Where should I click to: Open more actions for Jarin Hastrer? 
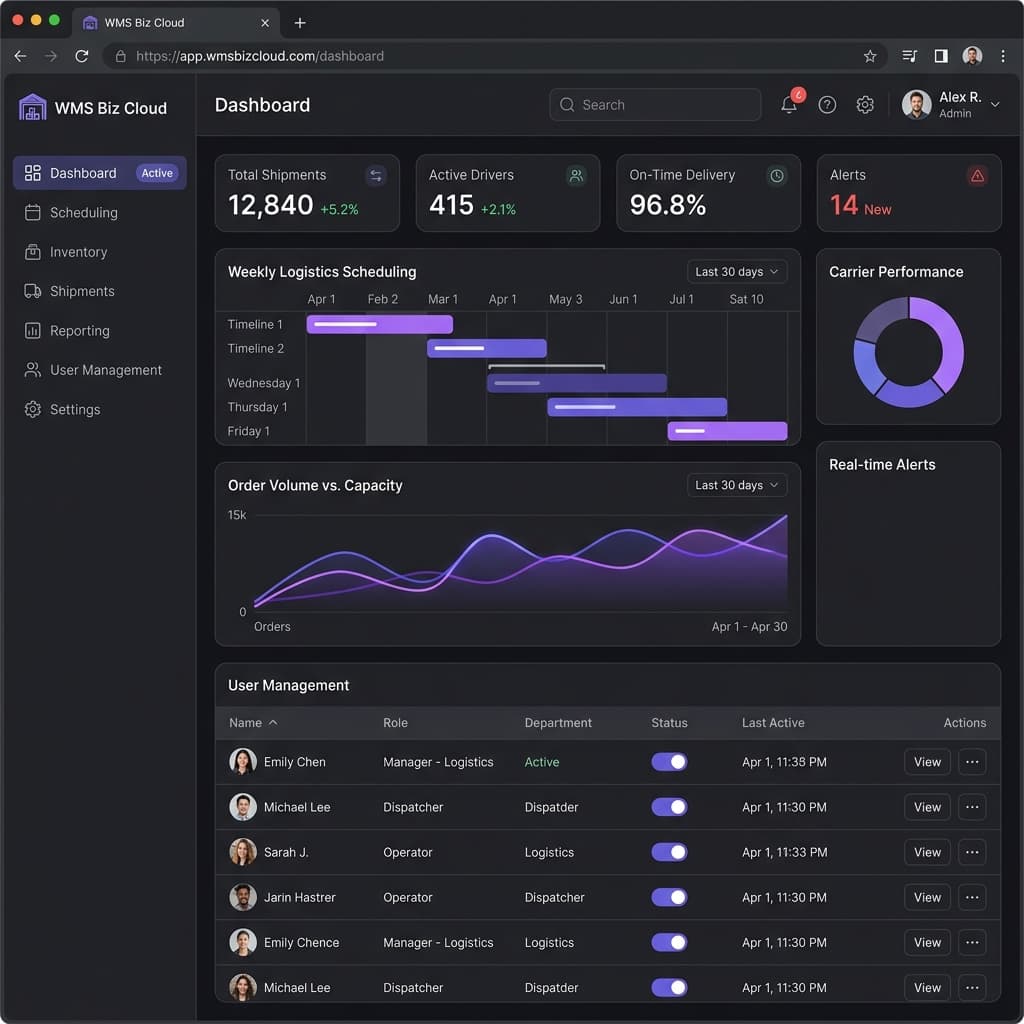(972, 897)
